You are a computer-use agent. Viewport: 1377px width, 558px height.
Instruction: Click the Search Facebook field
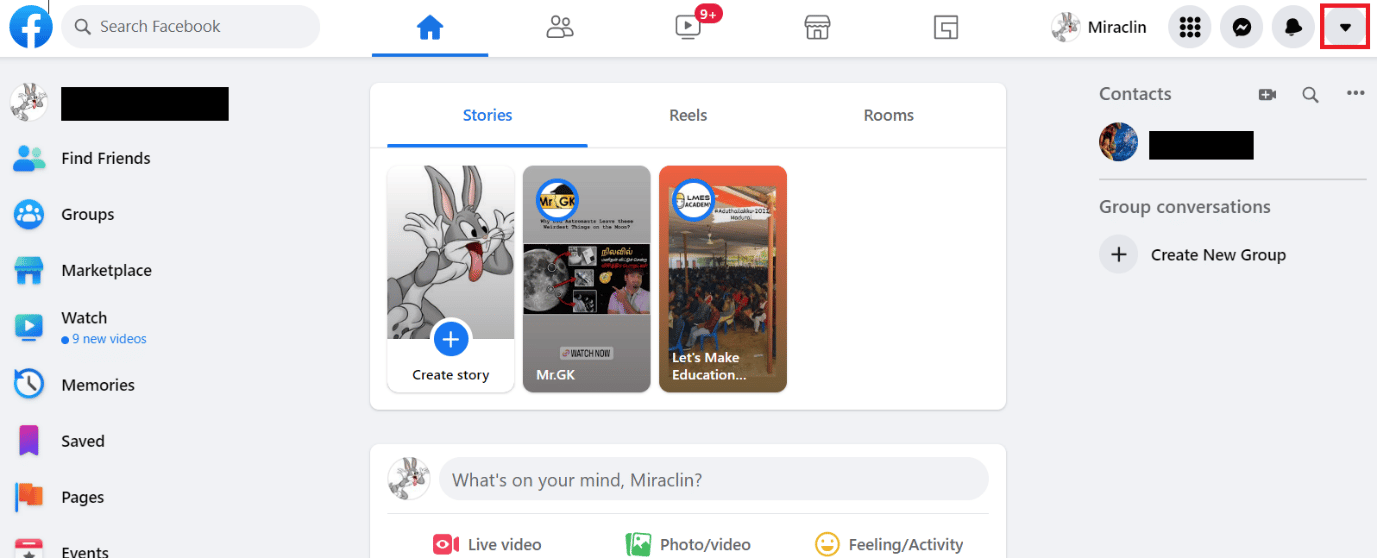[190, 27]
